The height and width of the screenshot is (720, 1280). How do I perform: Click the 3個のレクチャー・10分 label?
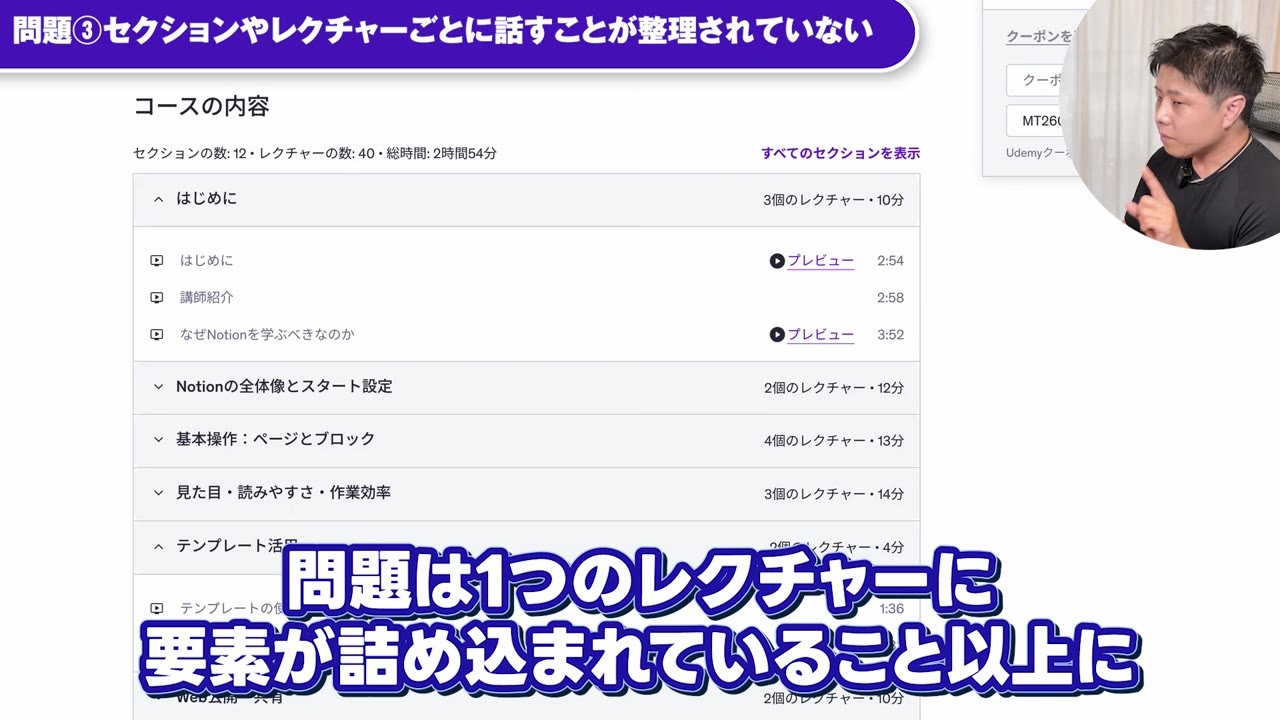click(833, 200)
